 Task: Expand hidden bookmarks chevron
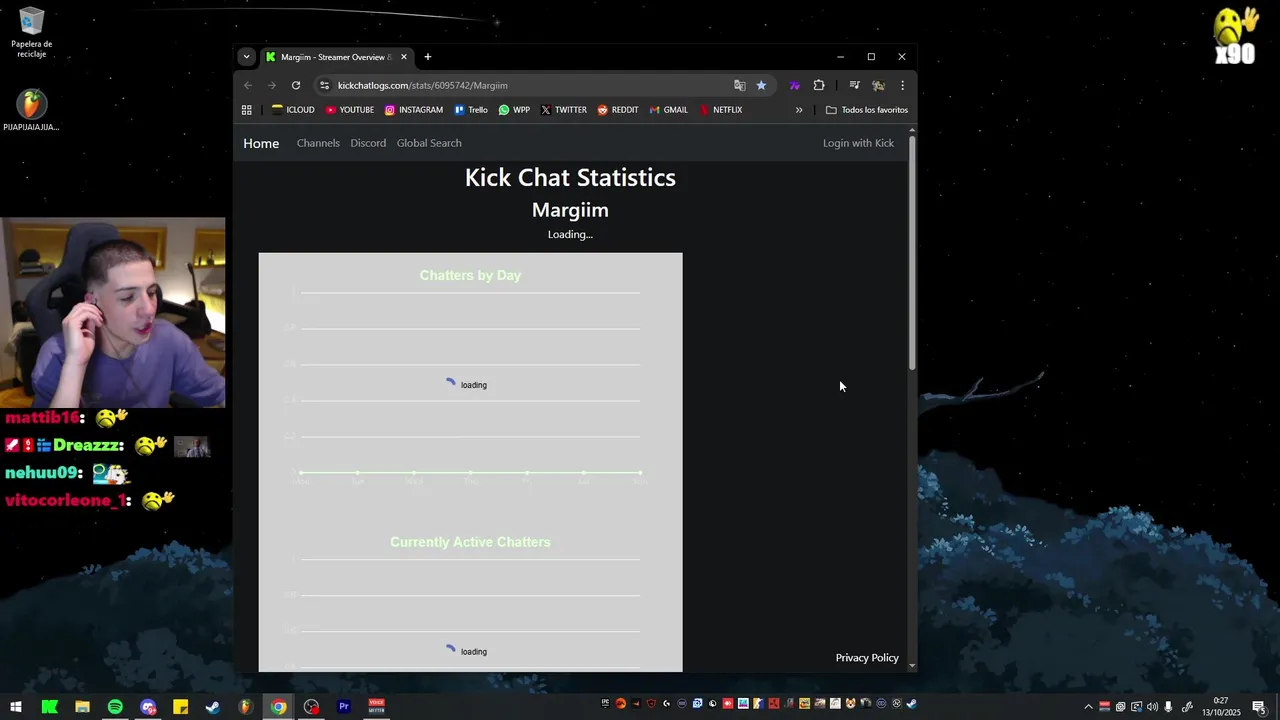click(799, 110)
